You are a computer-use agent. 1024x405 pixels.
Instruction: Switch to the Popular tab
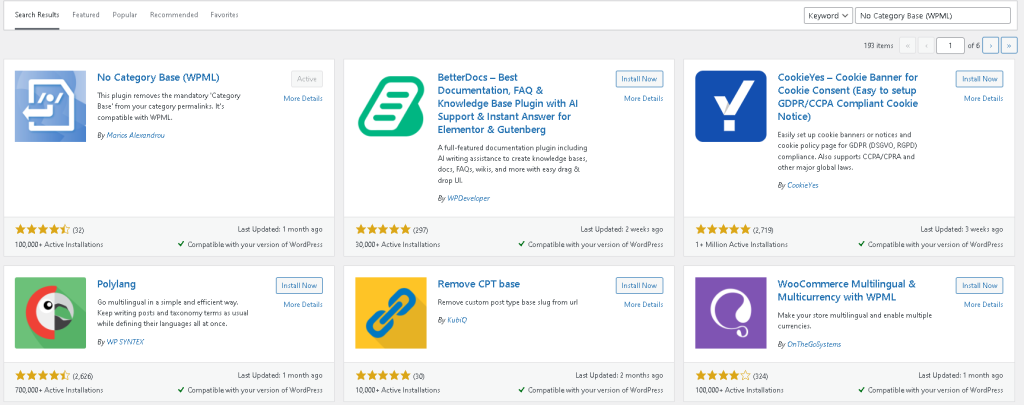pyautogui.click(x=124, y=16)
